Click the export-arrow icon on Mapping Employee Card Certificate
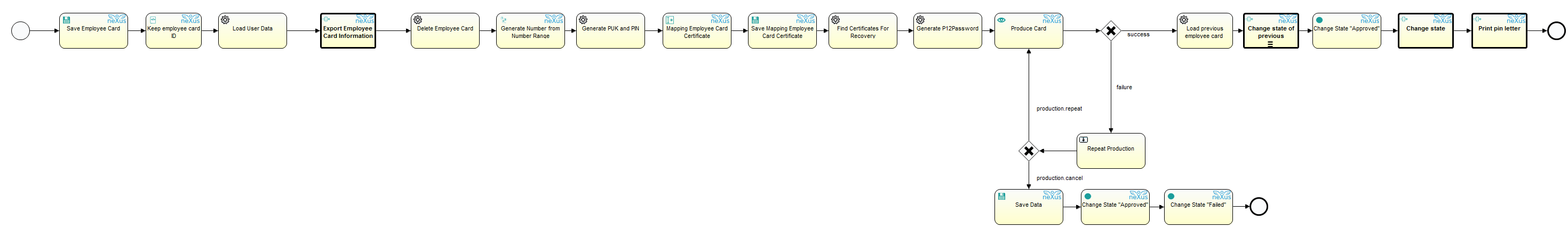The image size is (1568, 227). coord(670,20)
